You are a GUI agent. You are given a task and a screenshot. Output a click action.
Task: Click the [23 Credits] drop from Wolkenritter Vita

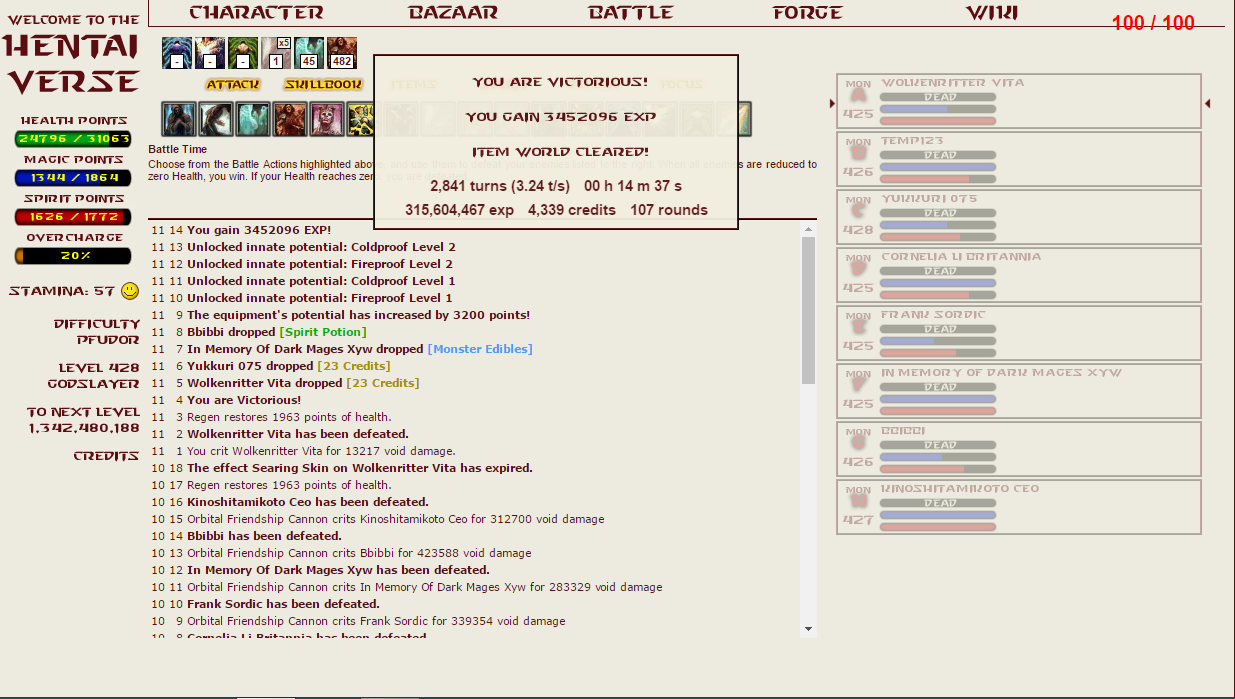(x=382, y=383)
